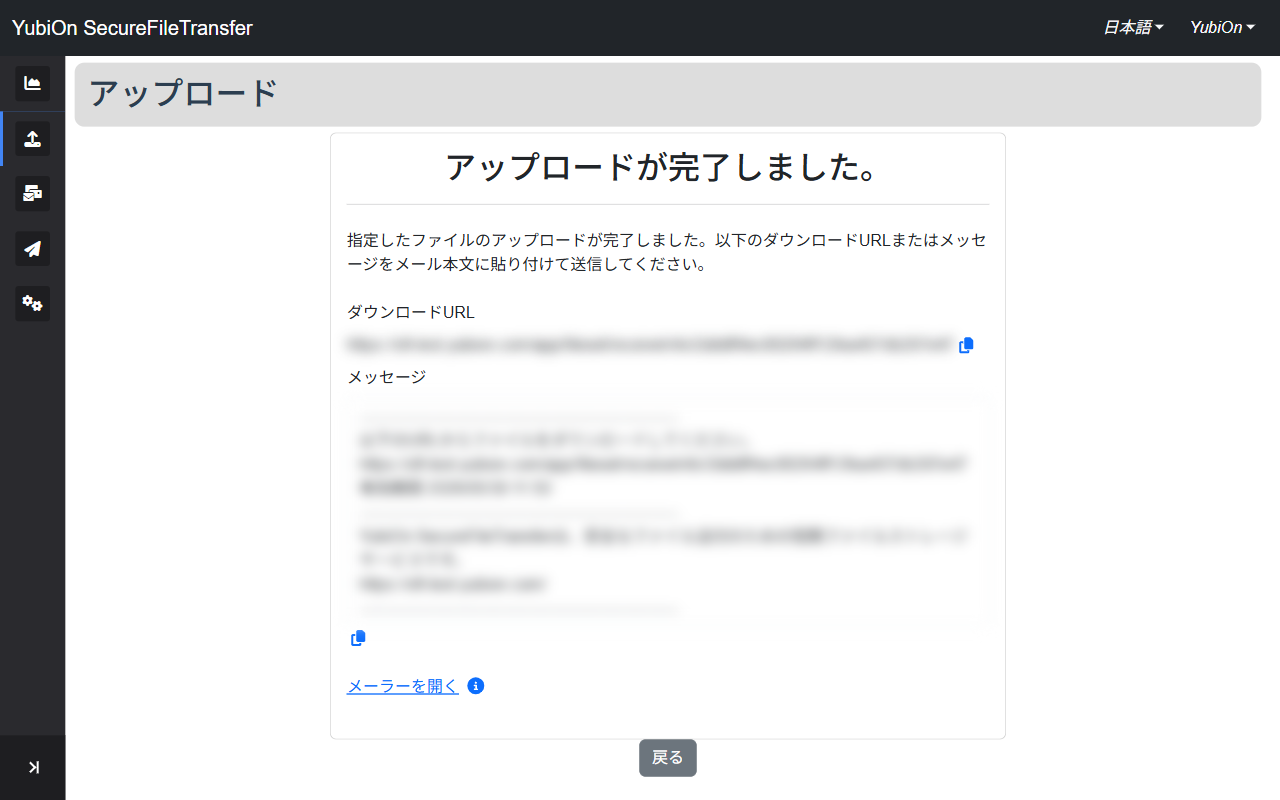
Task: Copy the download URL with copy icon
Action: 966,345
